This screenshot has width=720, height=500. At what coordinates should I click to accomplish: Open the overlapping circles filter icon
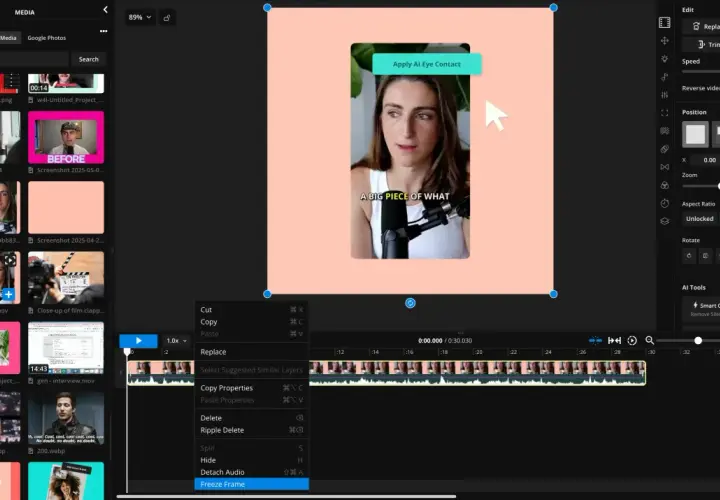coord(664,185)
